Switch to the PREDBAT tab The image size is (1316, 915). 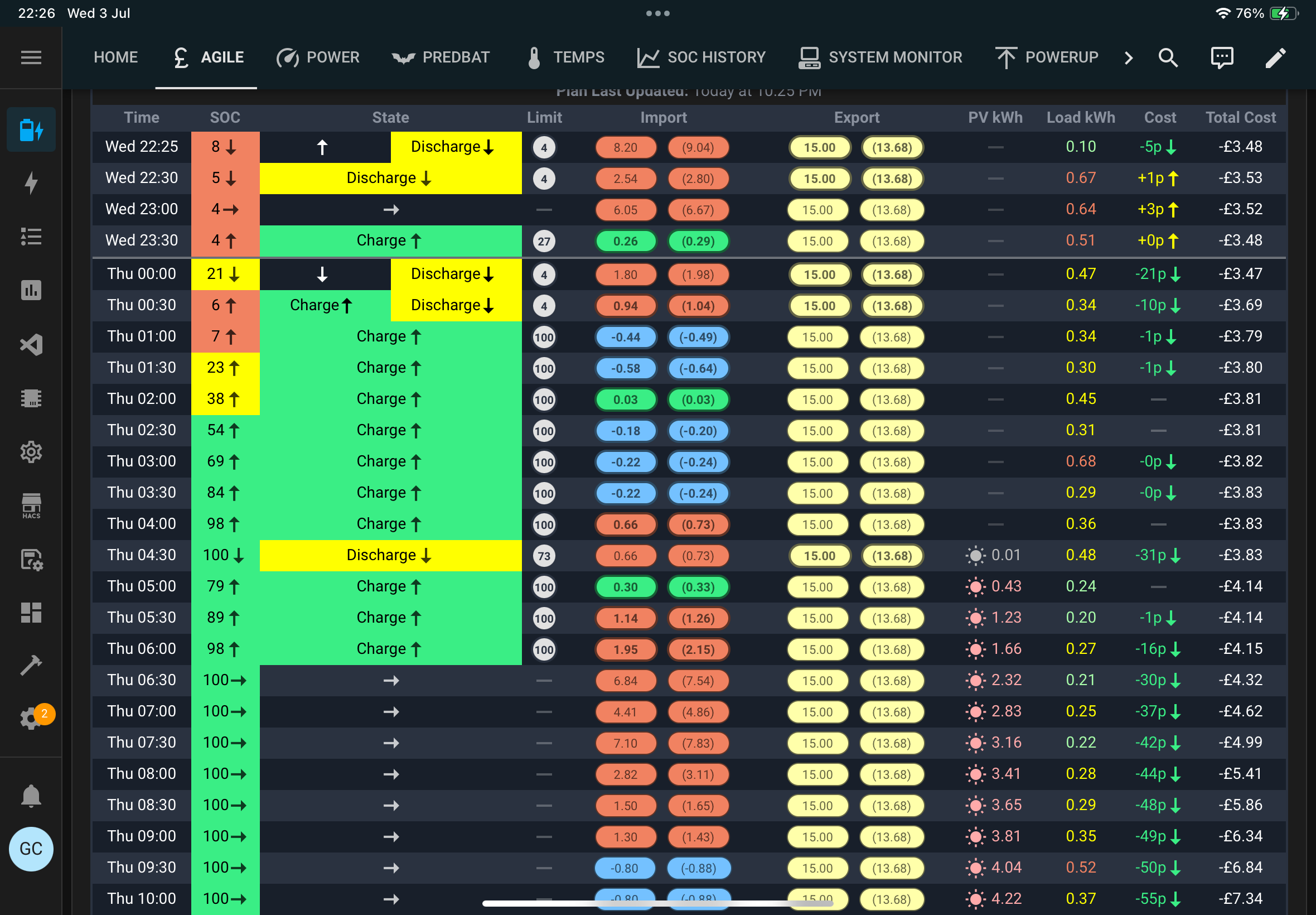440,57
